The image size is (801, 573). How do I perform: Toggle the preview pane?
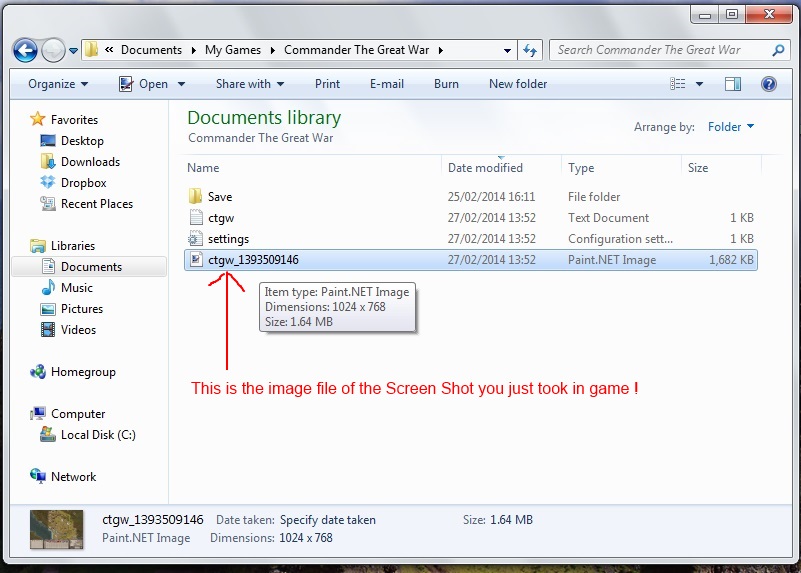point(733,84)
